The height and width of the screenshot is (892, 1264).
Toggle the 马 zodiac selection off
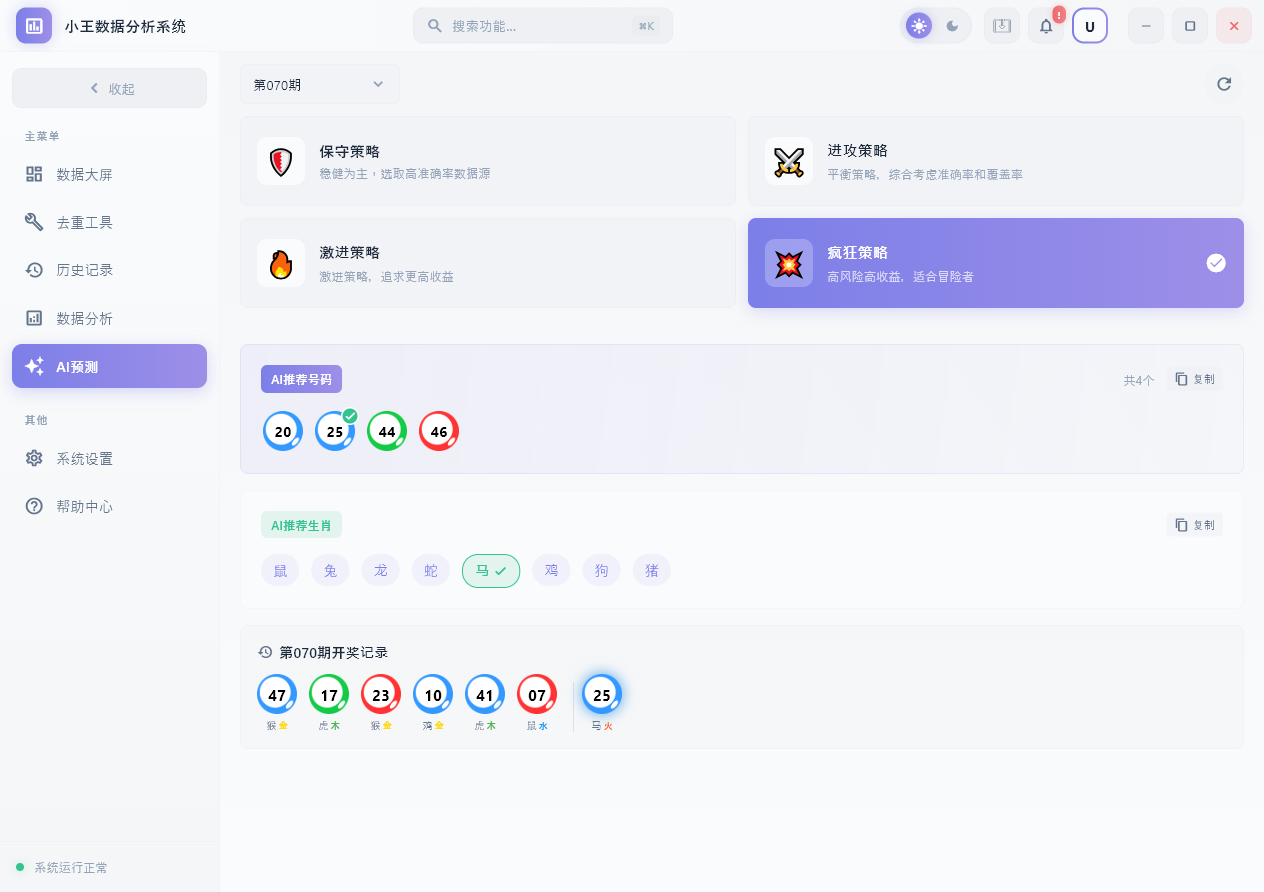coord(491,570)
